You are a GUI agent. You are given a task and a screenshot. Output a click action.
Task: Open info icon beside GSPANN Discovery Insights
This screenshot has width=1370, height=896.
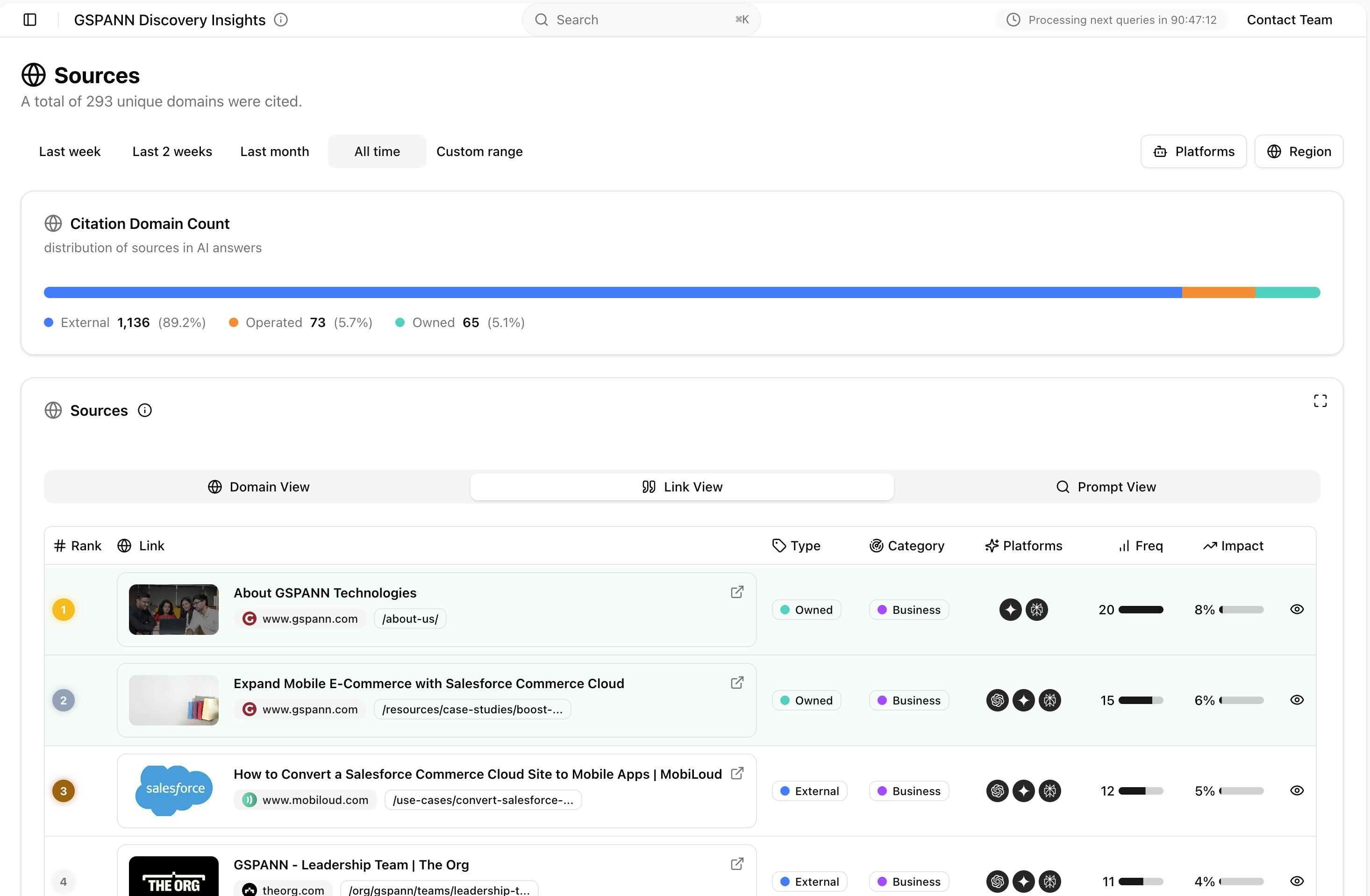tap(281, 20)
